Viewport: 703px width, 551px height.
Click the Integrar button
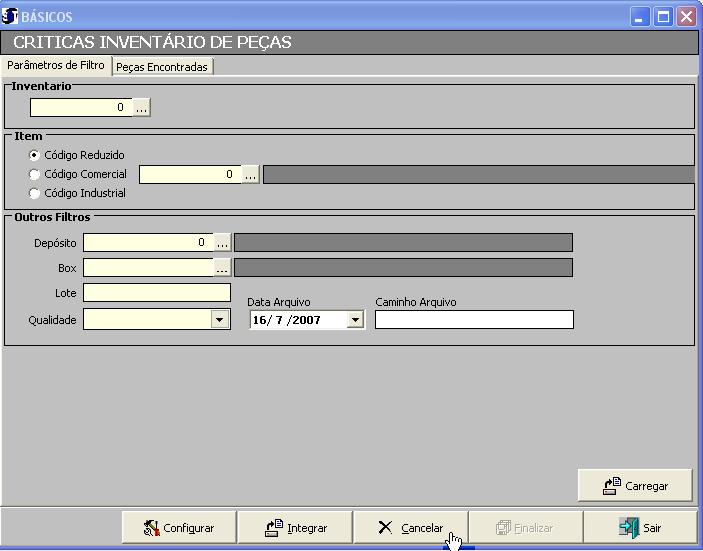[x=295, y=528]
